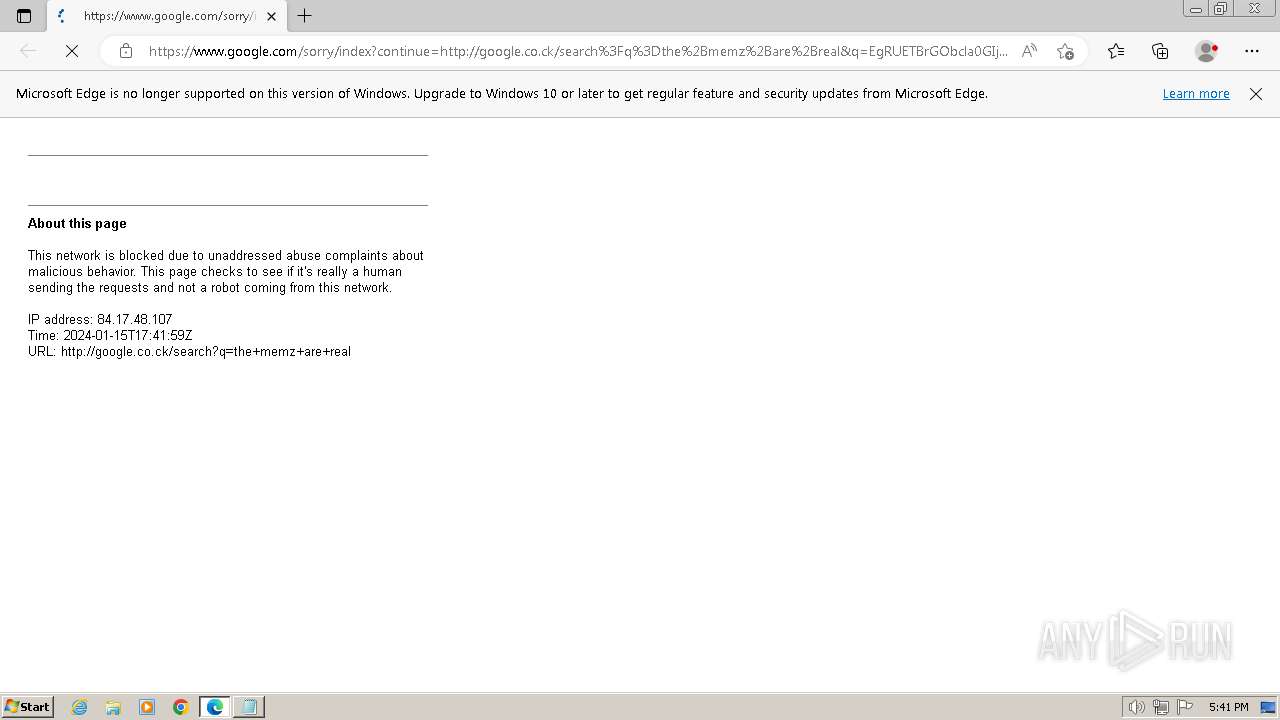The image size is (1280, 720).
Task: Open Windows Media Player taskbar icon
Action: pos(147,707)
